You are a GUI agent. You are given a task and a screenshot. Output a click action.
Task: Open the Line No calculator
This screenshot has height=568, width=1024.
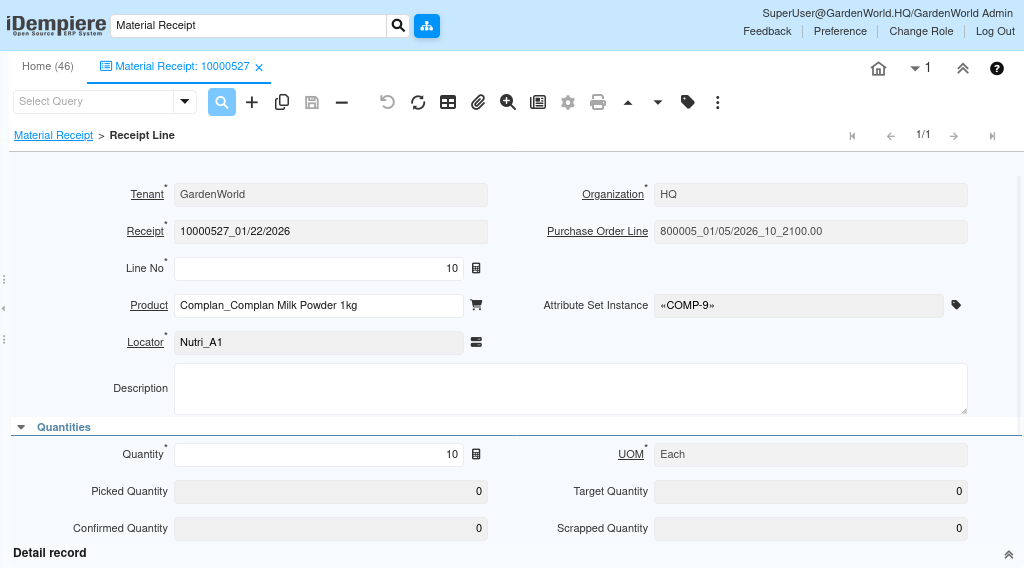[476, 268]
